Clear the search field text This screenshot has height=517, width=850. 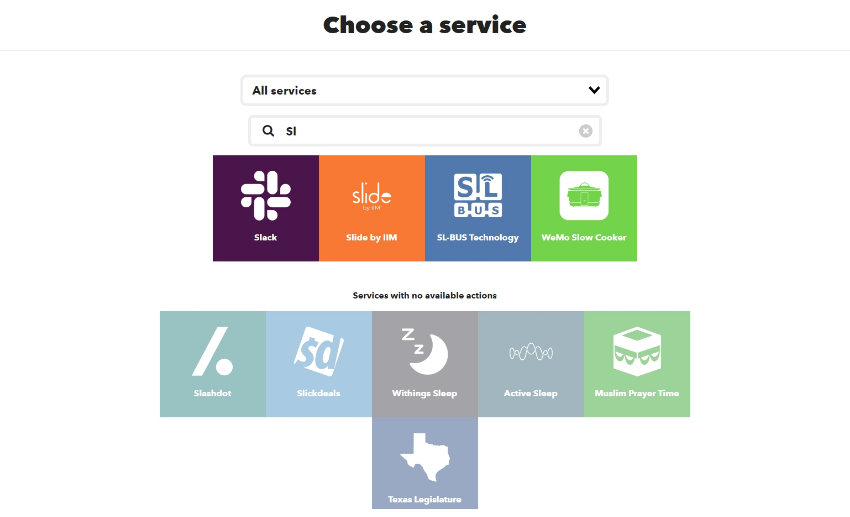(585, 131)
